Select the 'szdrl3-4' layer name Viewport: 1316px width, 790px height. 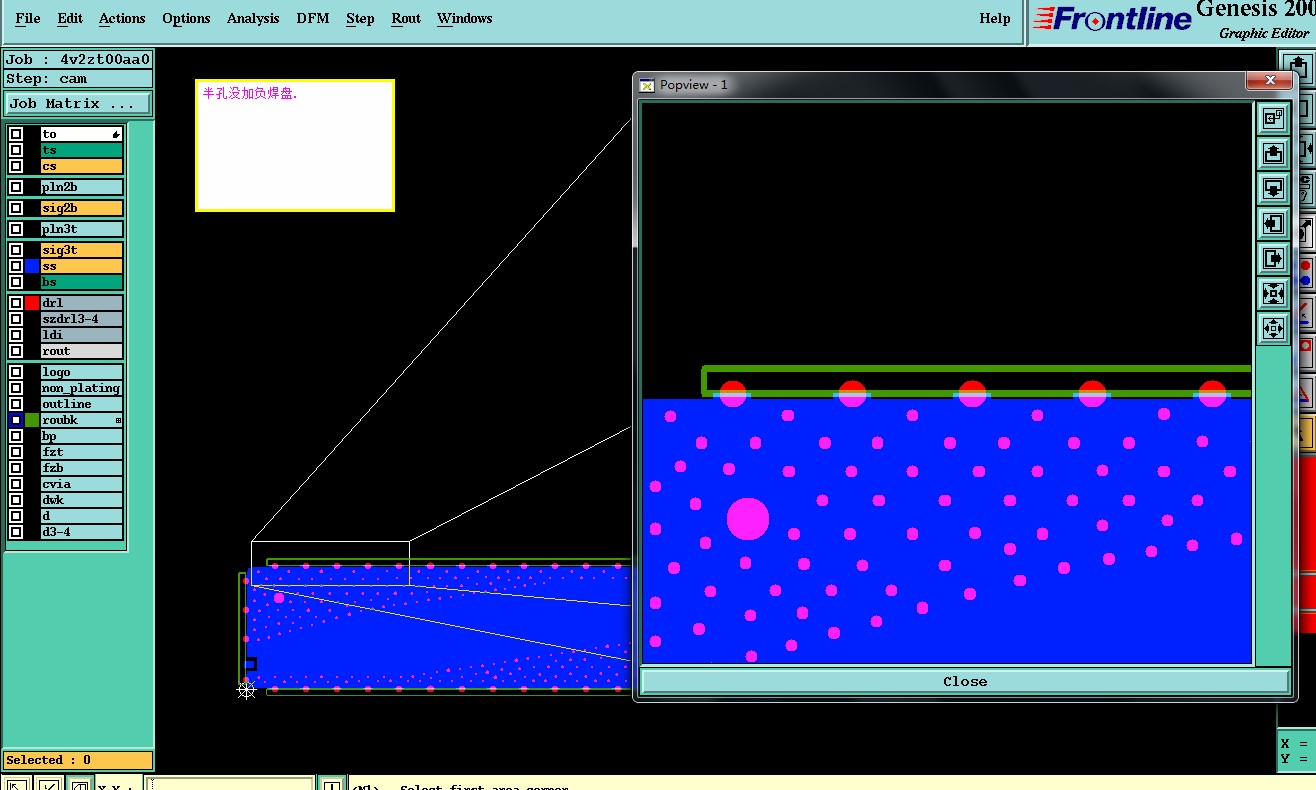[x=81, y=319]
